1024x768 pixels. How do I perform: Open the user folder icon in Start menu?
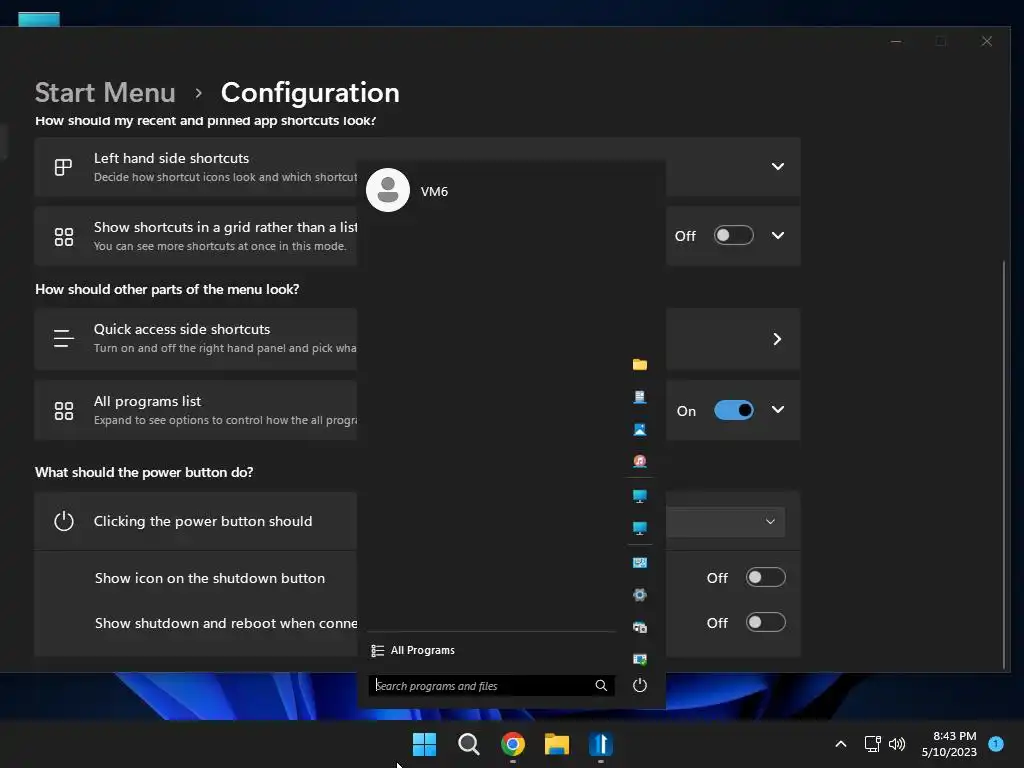pyautogui.click(x=639, y=364)
